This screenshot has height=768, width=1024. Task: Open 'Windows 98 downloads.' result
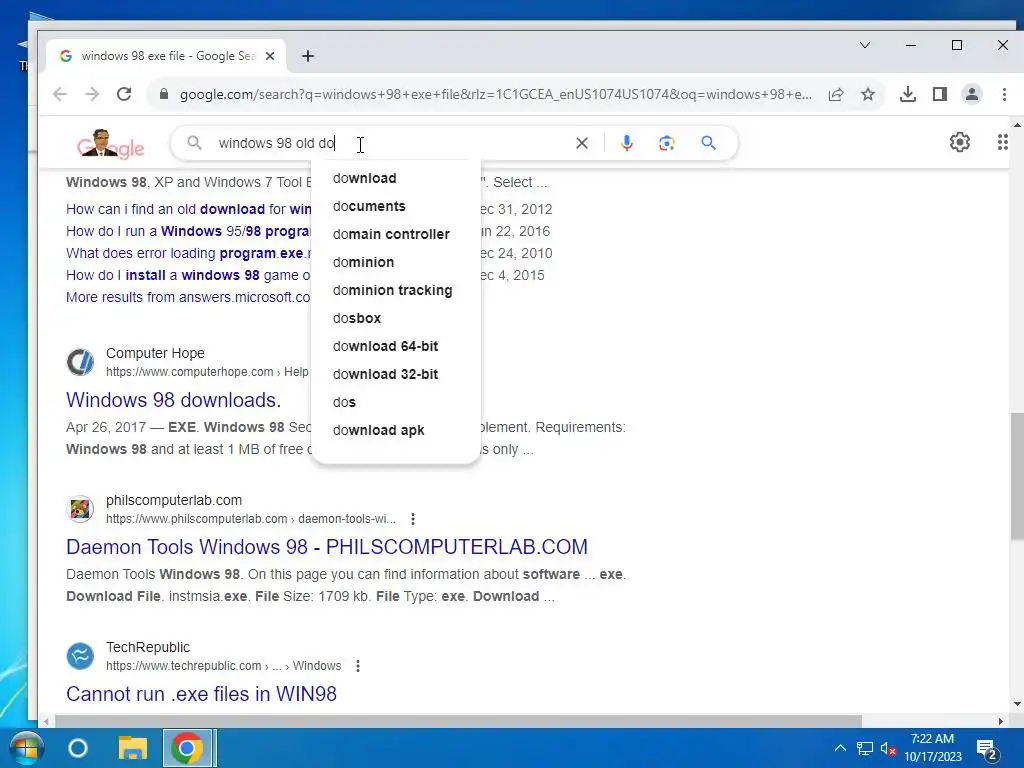pyautogui.click(x=174, y=400)
